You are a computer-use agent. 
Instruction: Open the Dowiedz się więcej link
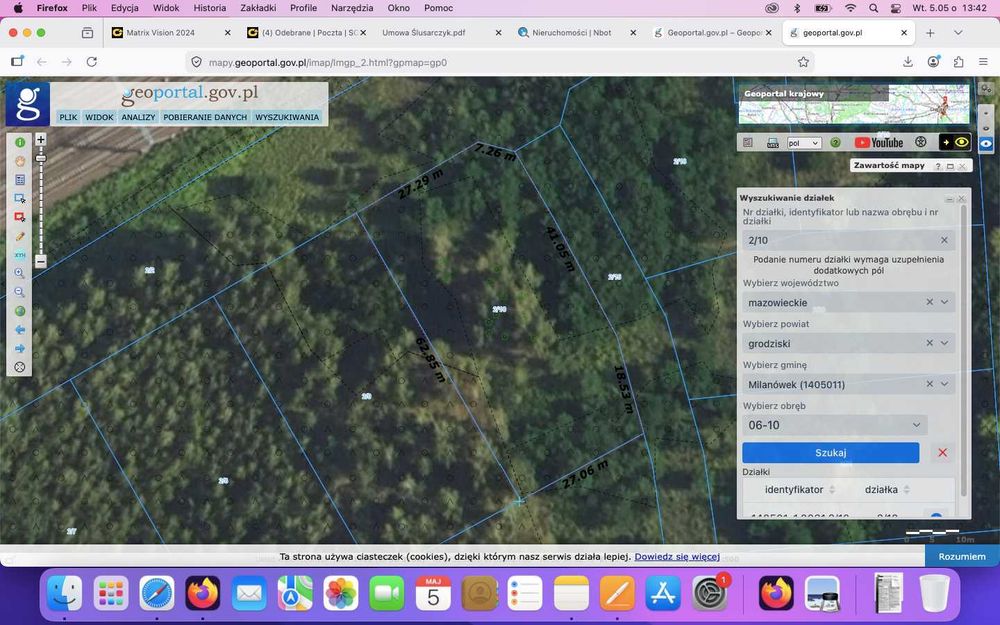pyautogui.click(x=677, y=557)
